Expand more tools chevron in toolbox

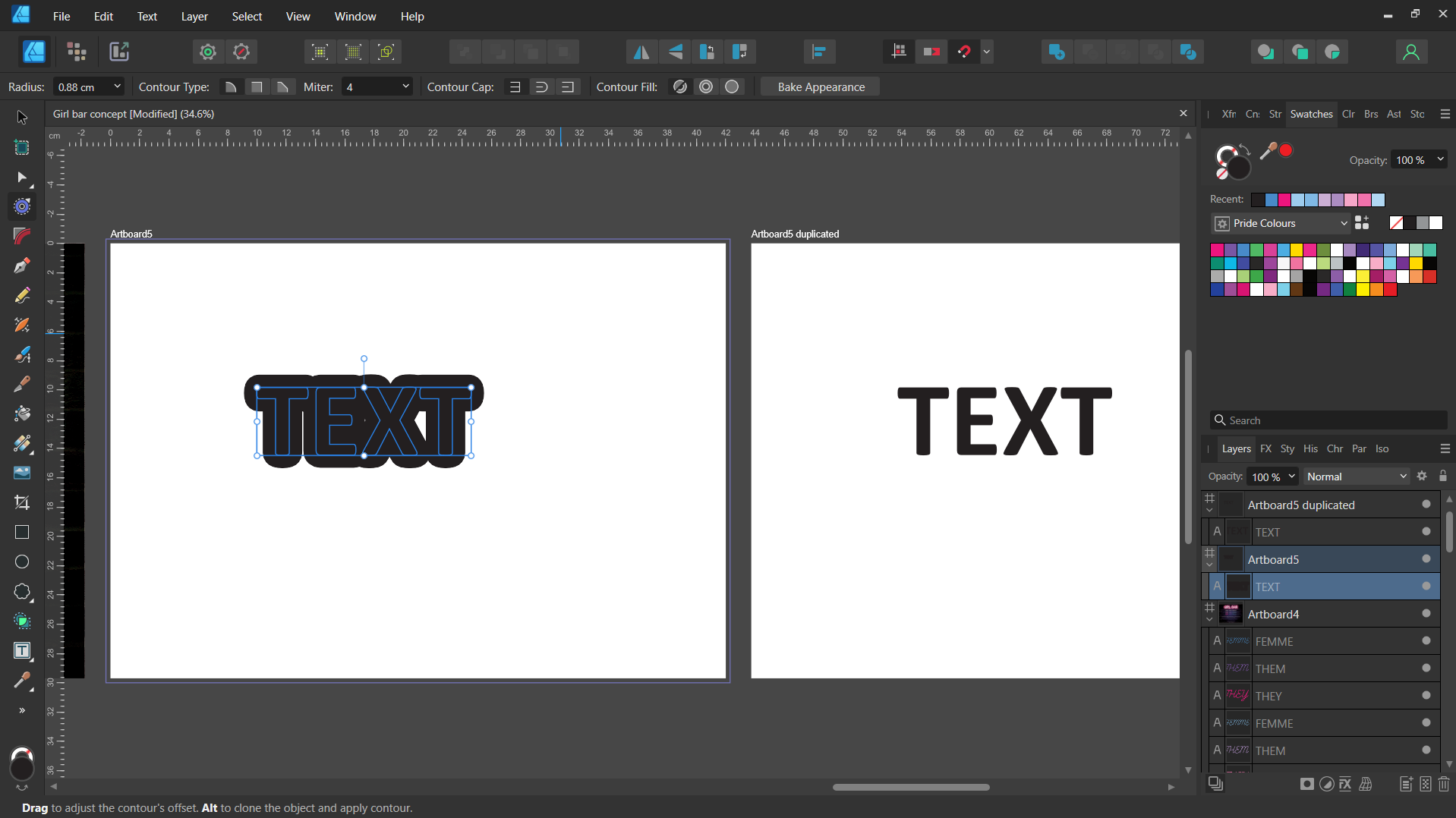click(22, 711)
